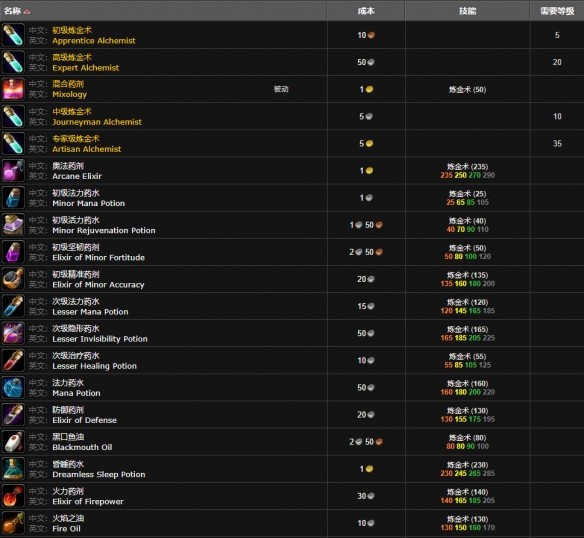The width and height of the screenshot is (584, 538).
Task: Open the Artisan Alchemist link
Action: click(87, 149)
